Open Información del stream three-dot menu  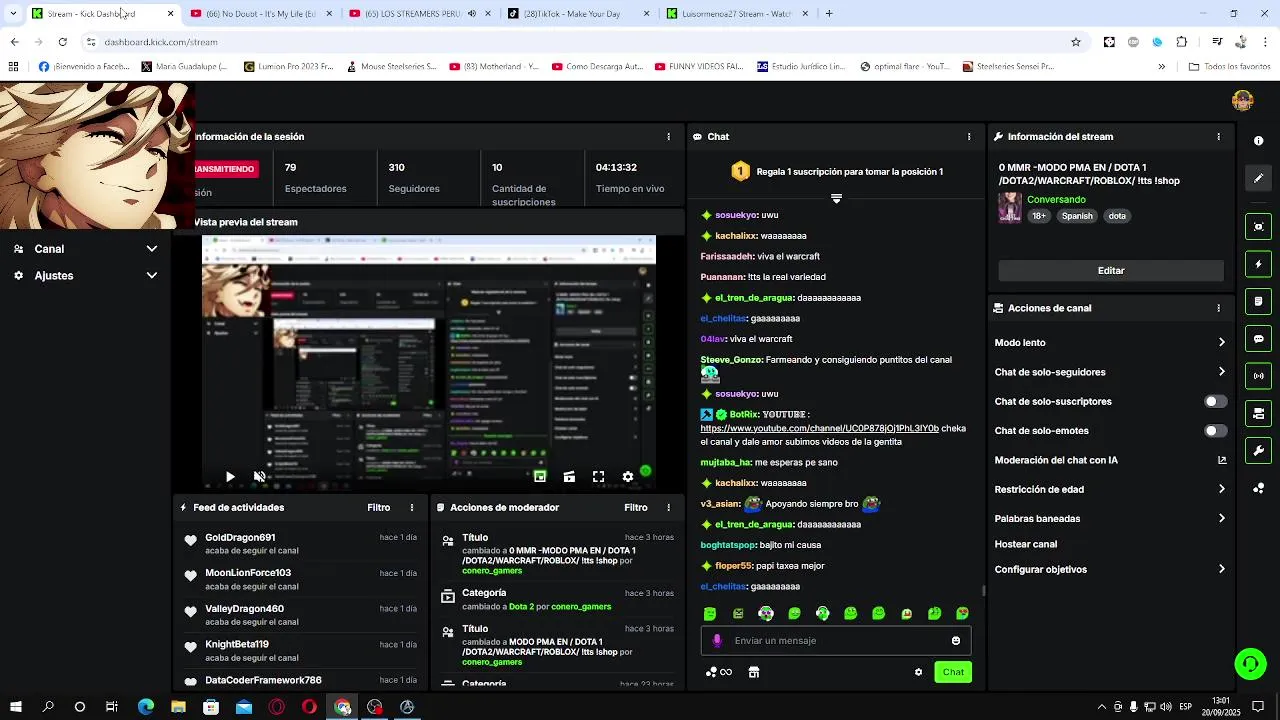(x=1218, y=137)
